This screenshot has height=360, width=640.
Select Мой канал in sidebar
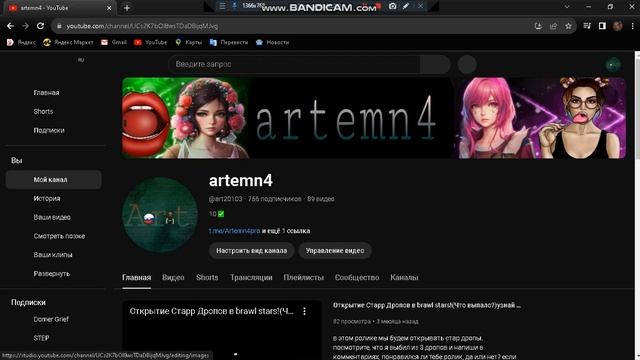coord(53,180)
